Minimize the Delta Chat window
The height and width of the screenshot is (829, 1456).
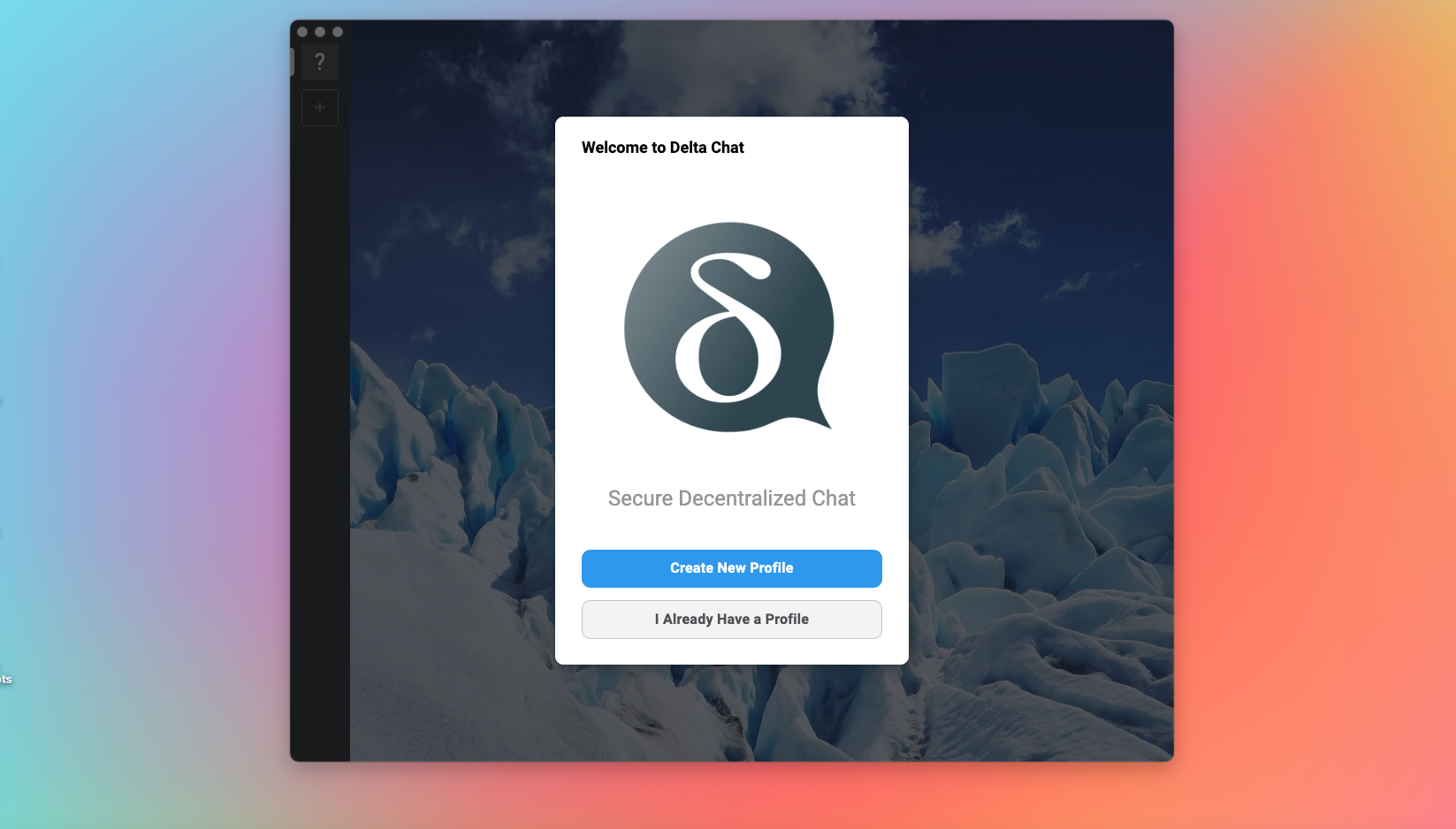coord(320,32)
